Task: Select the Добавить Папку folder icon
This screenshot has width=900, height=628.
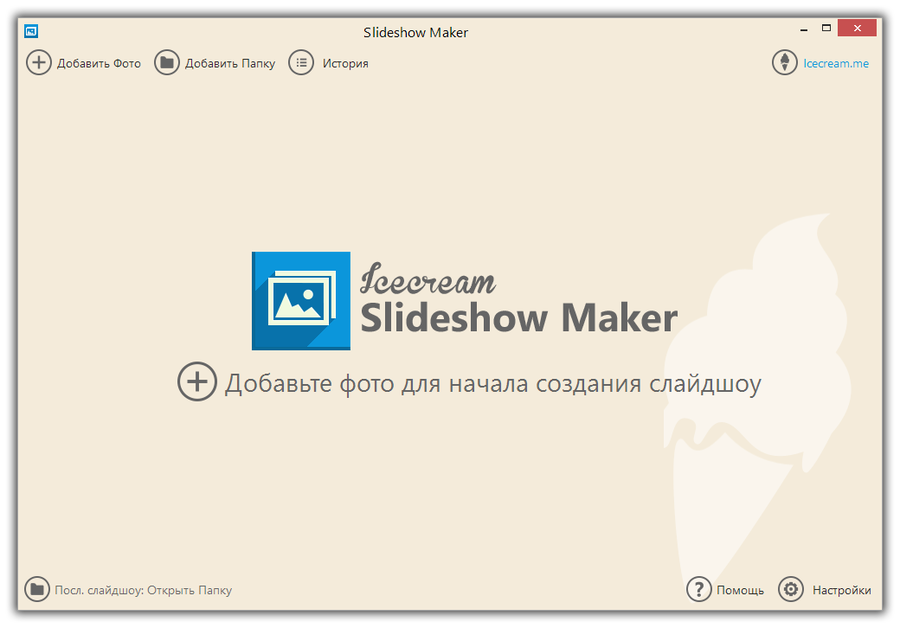Action: pyautogui.click(x=165, y=62)
